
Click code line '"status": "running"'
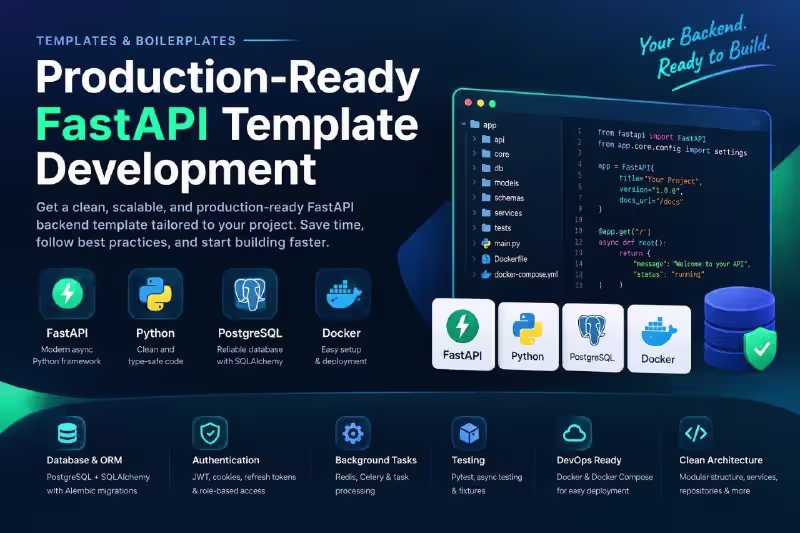pos(668,274)
